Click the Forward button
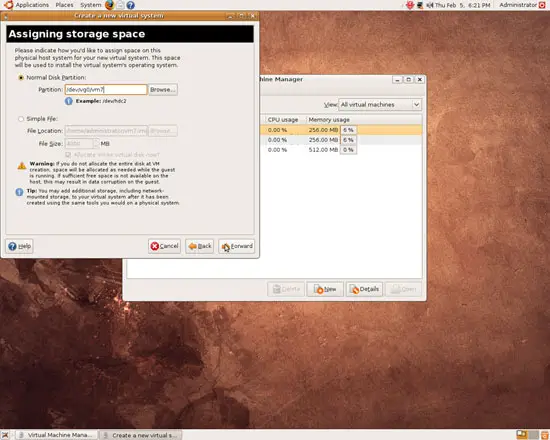This screenshot has height=440, width=550. (237, 246)
